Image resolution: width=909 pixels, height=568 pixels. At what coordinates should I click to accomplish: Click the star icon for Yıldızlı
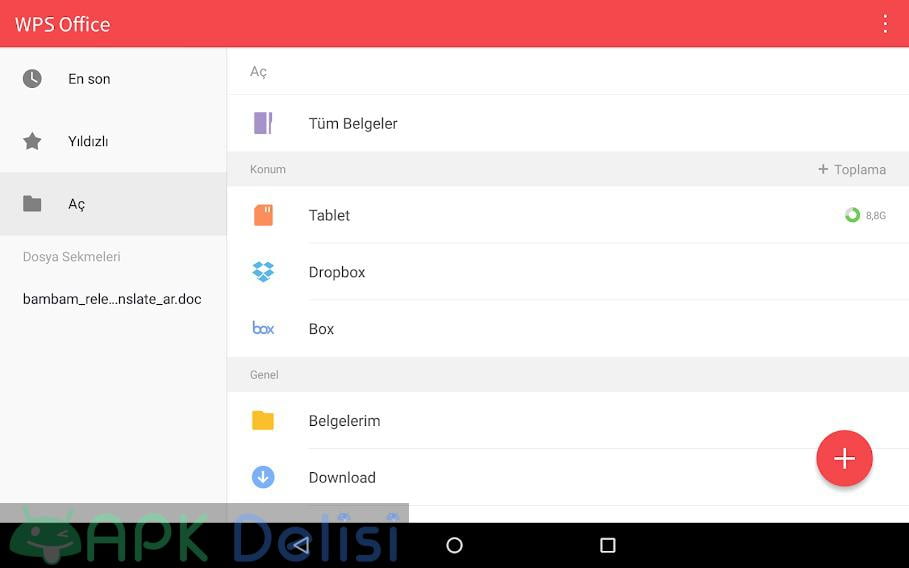(32, 141)
